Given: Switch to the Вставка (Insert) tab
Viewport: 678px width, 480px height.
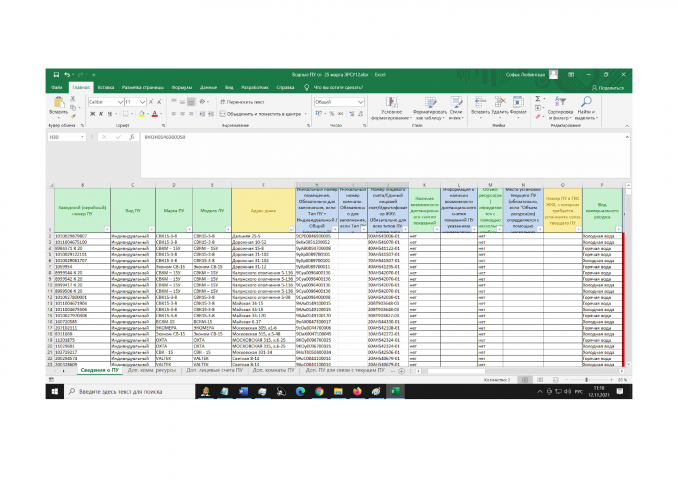Looking at the screenshot, I should tap(106, 87).
